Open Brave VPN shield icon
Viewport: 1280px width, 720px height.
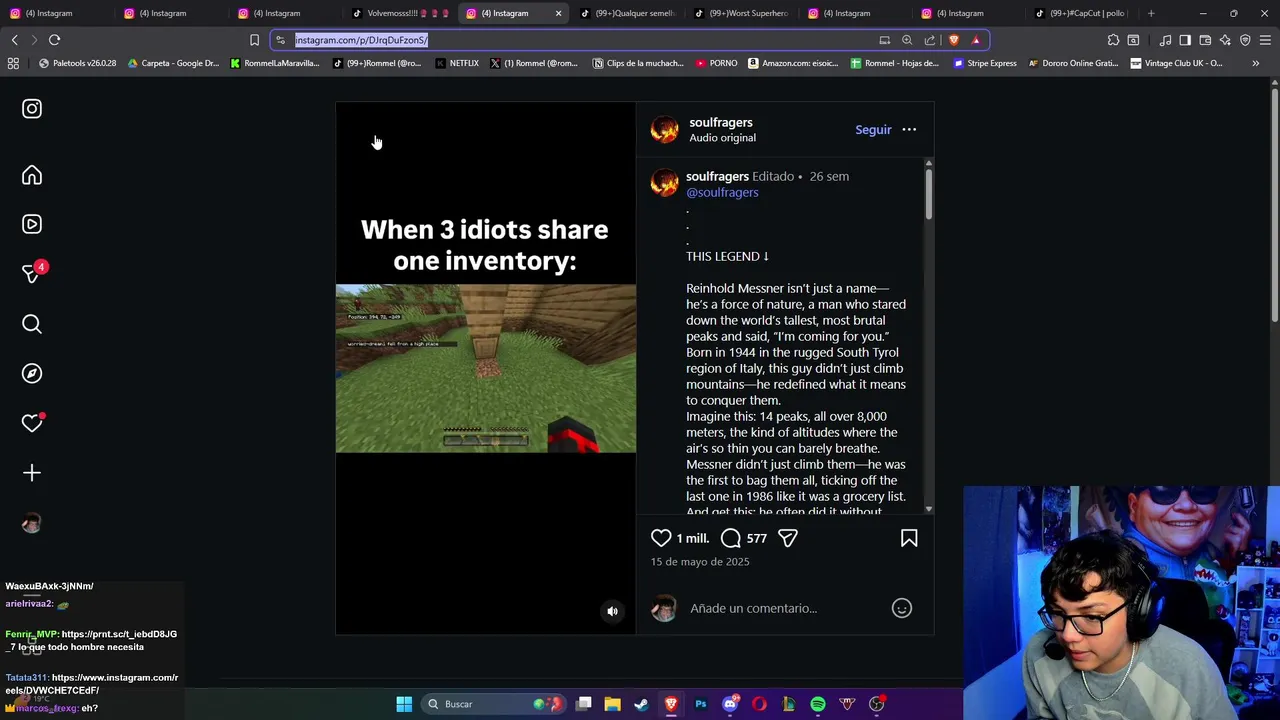click(1245, 40)
